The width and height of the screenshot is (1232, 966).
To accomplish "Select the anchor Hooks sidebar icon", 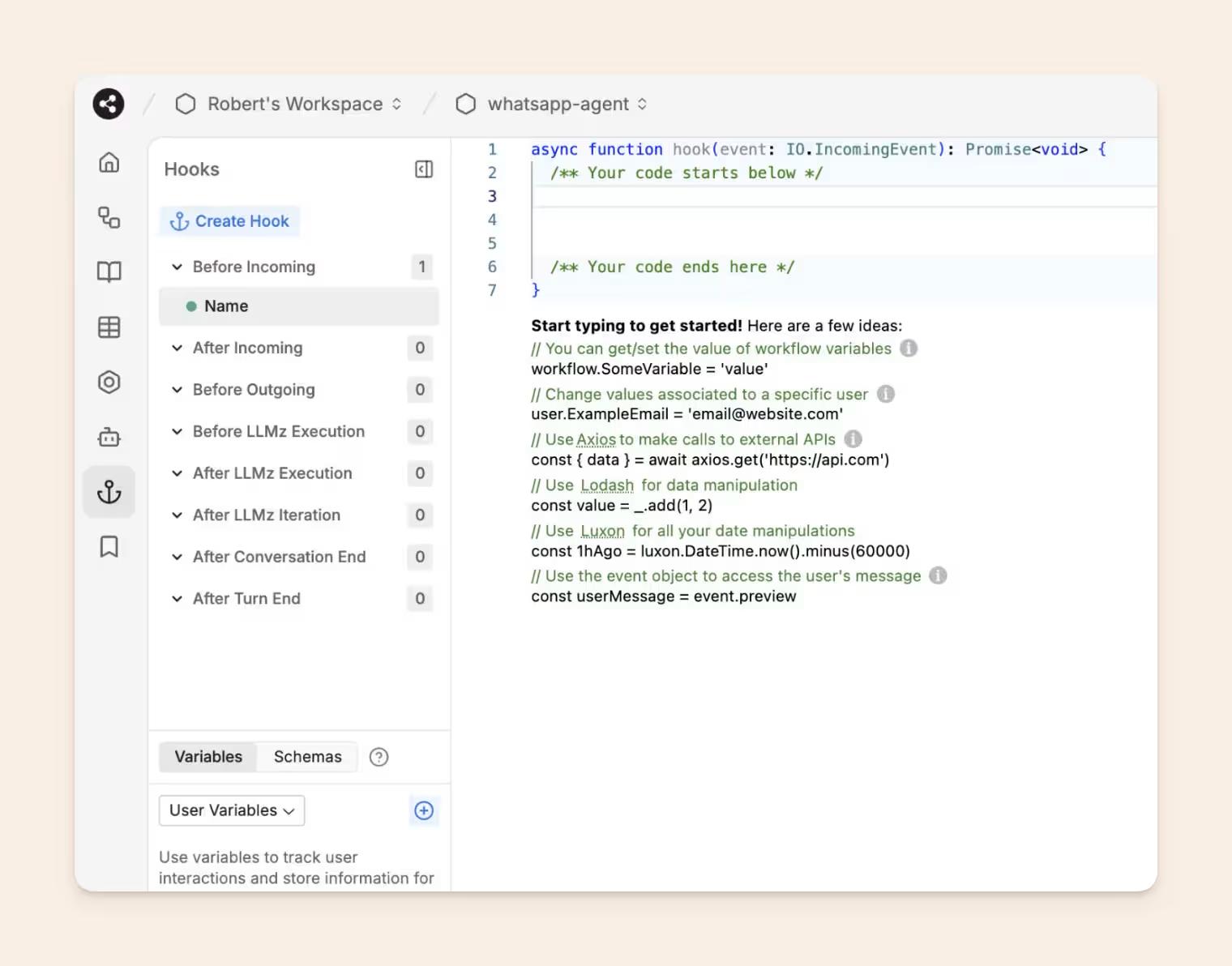I will 109,492.
